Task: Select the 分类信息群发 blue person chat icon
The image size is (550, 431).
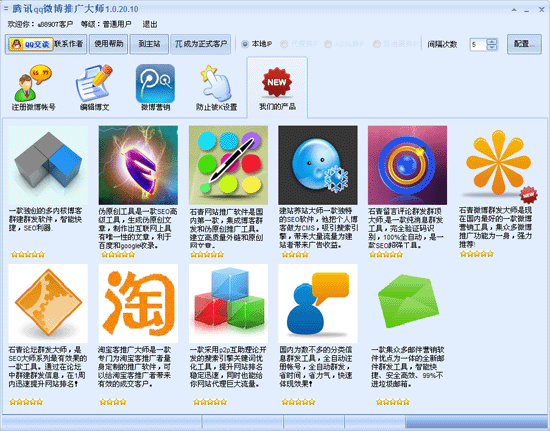Action: click(318, 303)
